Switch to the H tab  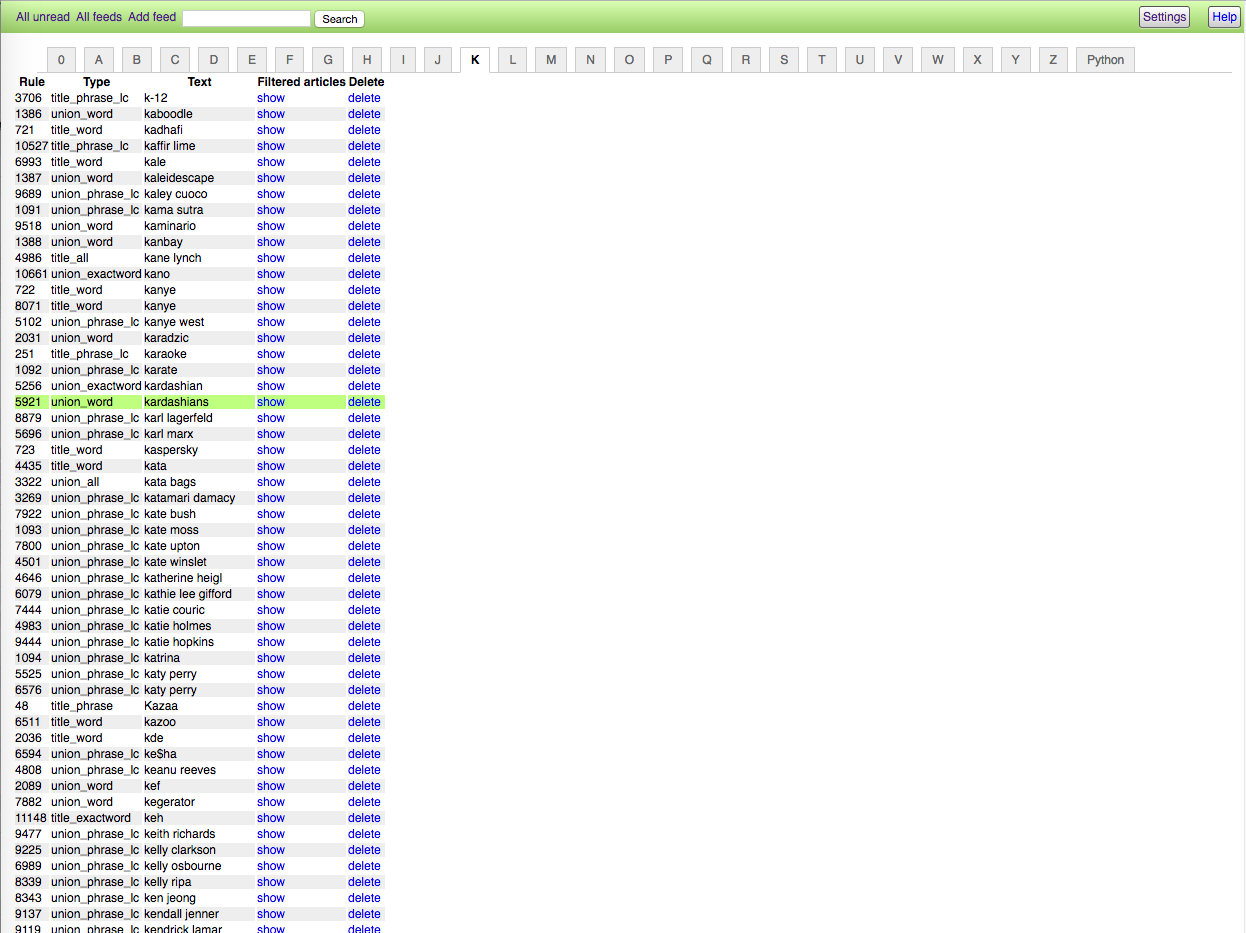367,60
